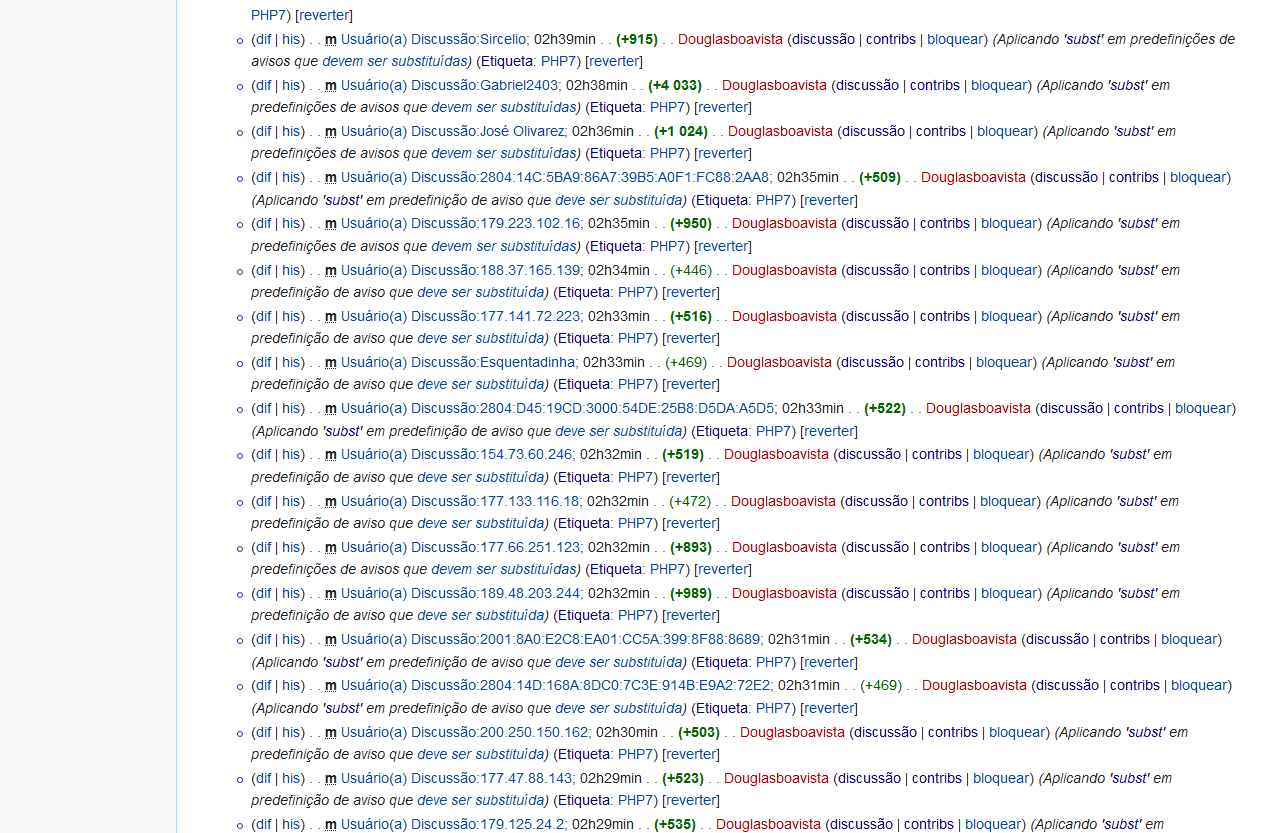The height and width of the screenshot is (833, 1263).
Task: Click the (+534) byte change
Action: [x=871, y=639]
